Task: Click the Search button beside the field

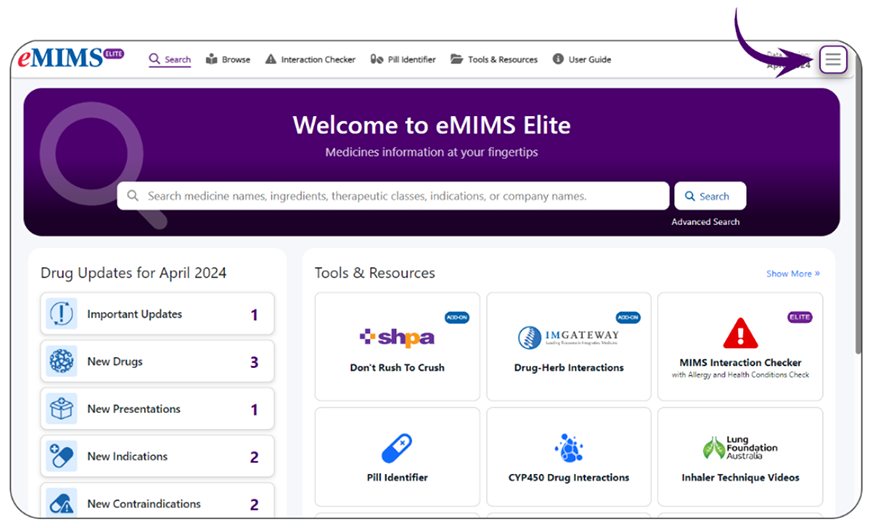Action: pyautogui.click(x=710, y=196)
